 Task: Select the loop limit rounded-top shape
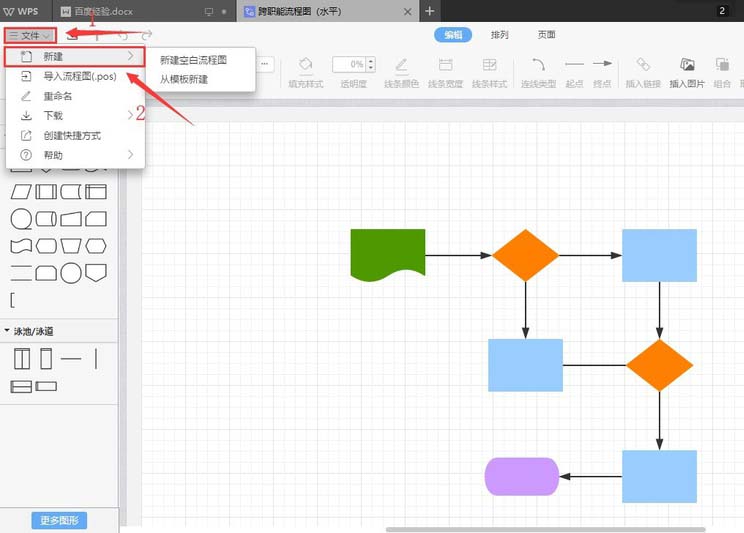click(46, 273)
